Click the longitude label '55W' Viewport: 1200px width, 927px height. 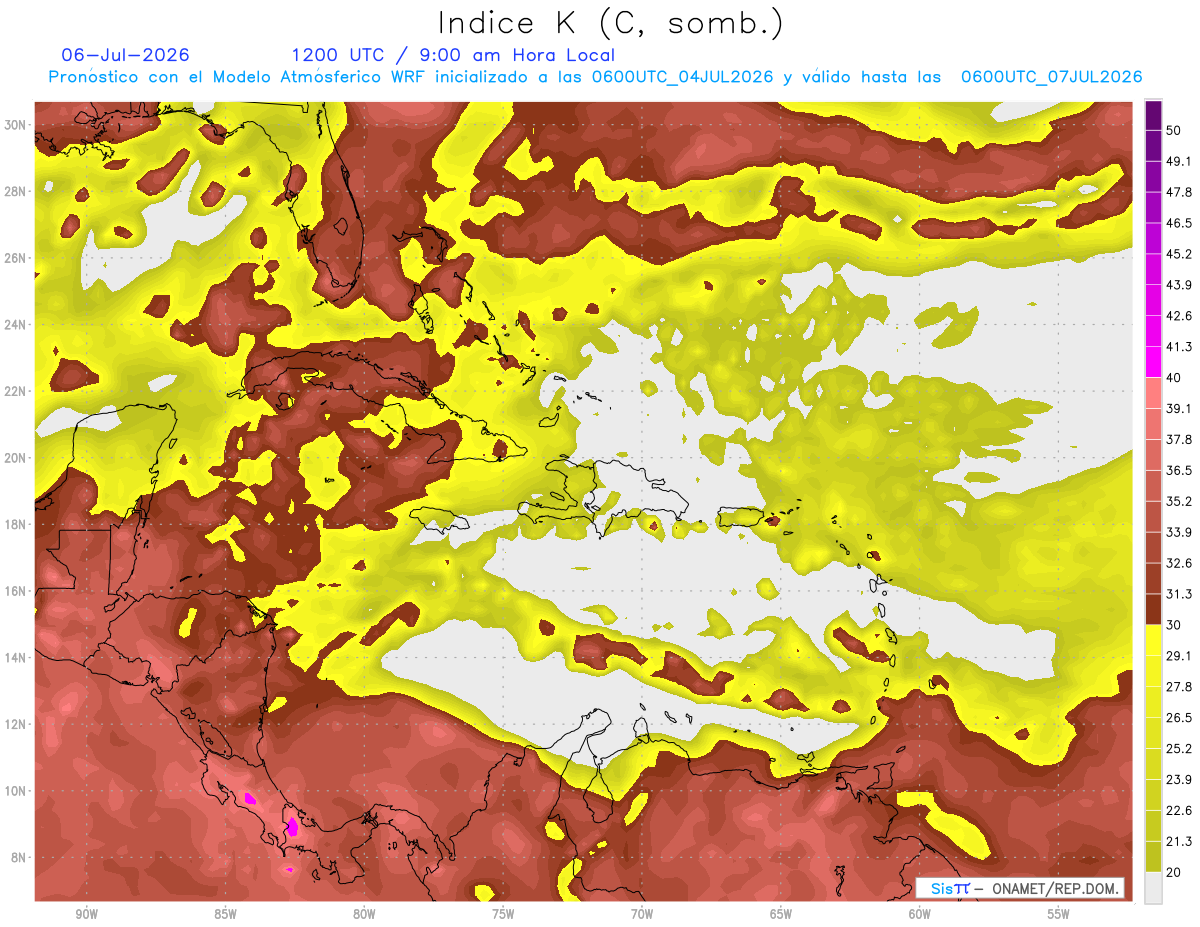(x=1058, y=914)
